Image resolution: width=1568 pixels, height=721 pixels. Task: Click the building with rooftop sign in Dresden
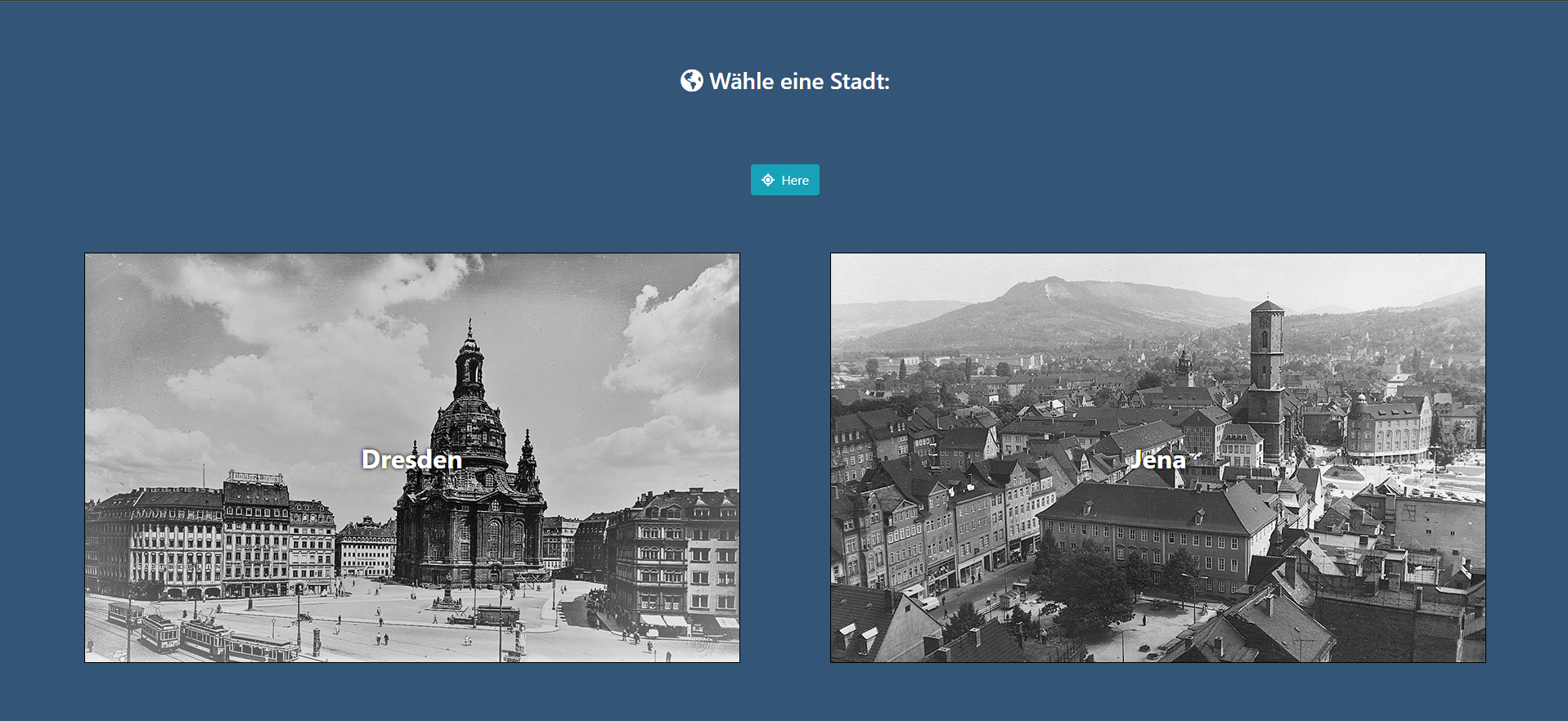coord(255,523)
